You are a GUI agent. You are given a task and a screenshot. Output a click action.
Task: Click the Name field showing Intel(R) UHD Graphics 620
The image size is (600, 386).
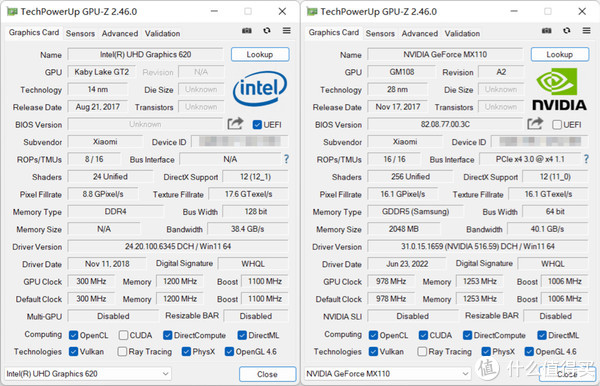pyautogui.click(x=145, y=54)
